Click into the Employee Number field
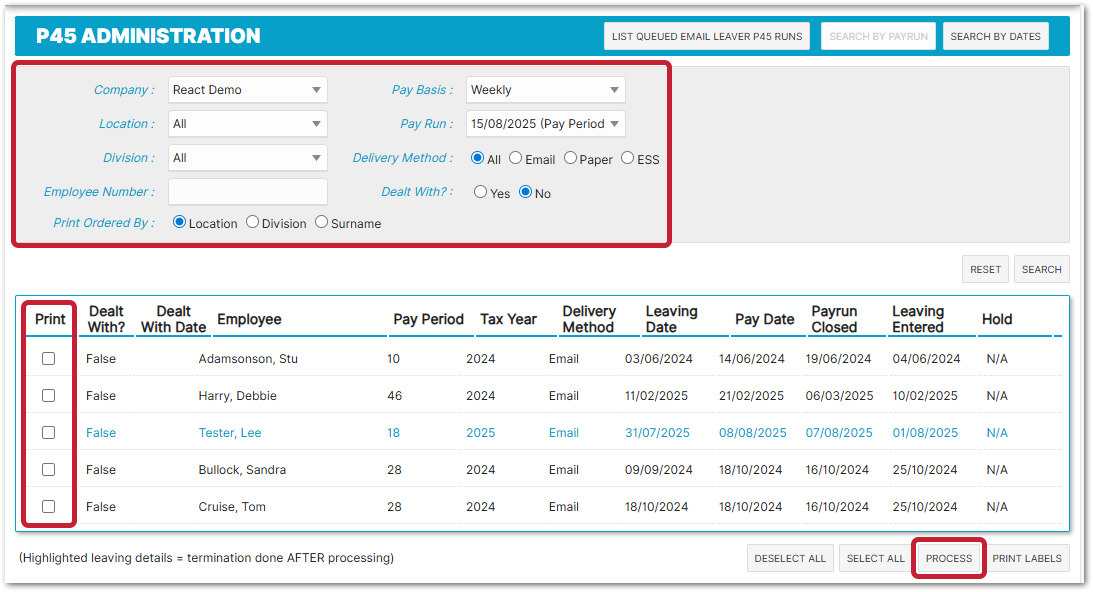Screen dimensions: 1093x592 tap(247, 192)
